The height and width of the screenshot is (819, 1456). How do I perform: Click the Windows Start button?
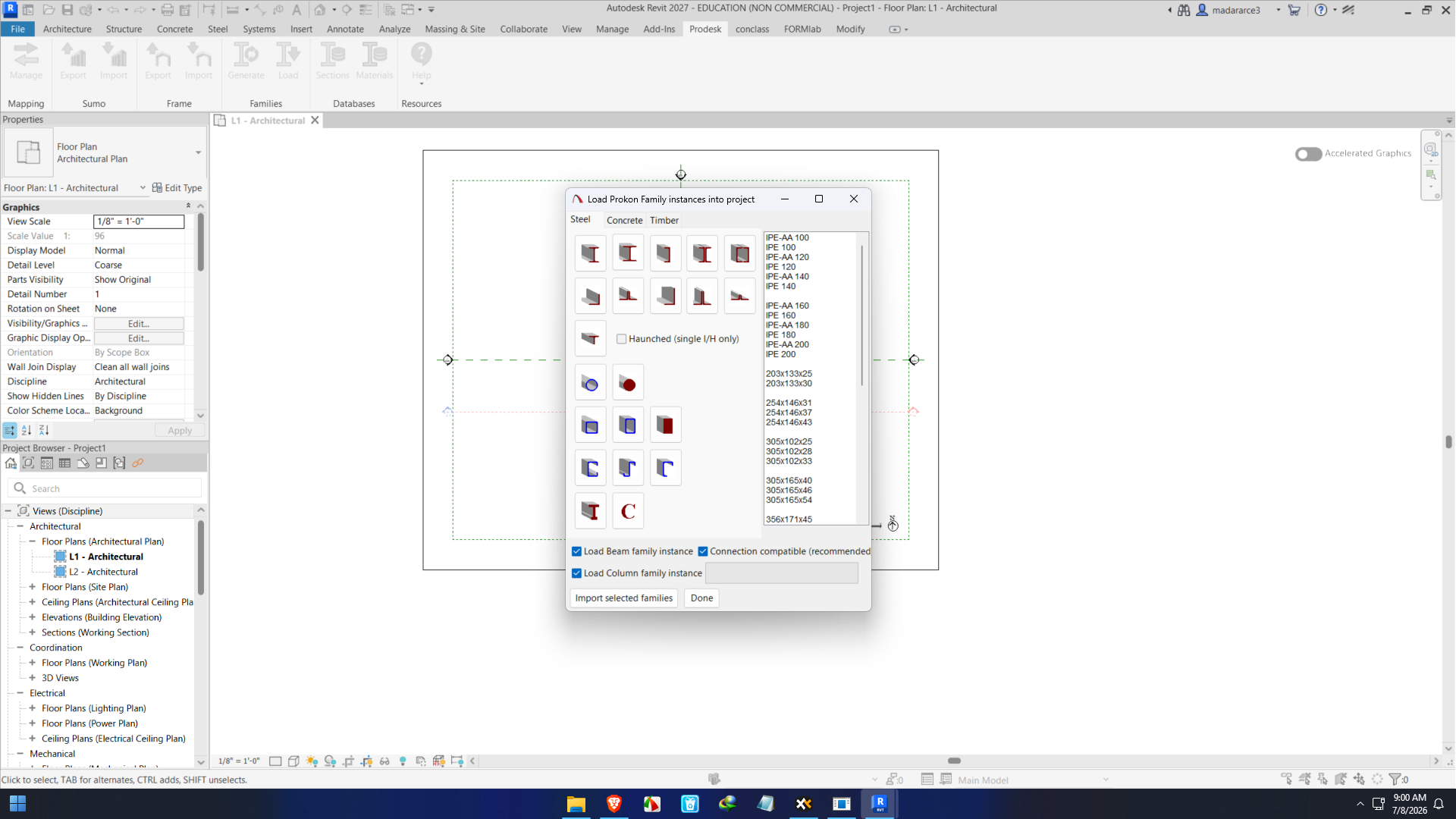17,804
